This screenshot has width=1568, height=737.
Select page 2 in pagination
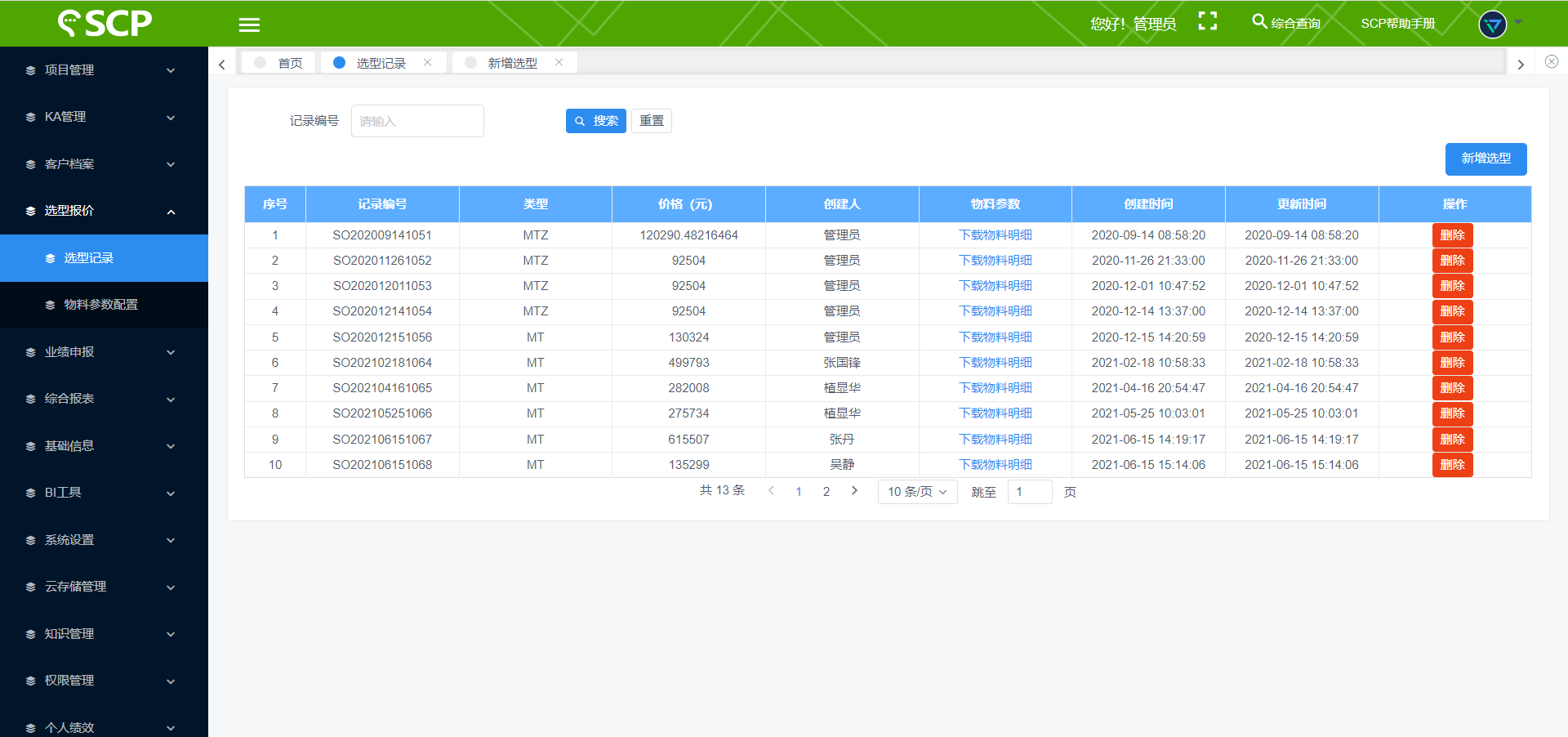(826, 492)
